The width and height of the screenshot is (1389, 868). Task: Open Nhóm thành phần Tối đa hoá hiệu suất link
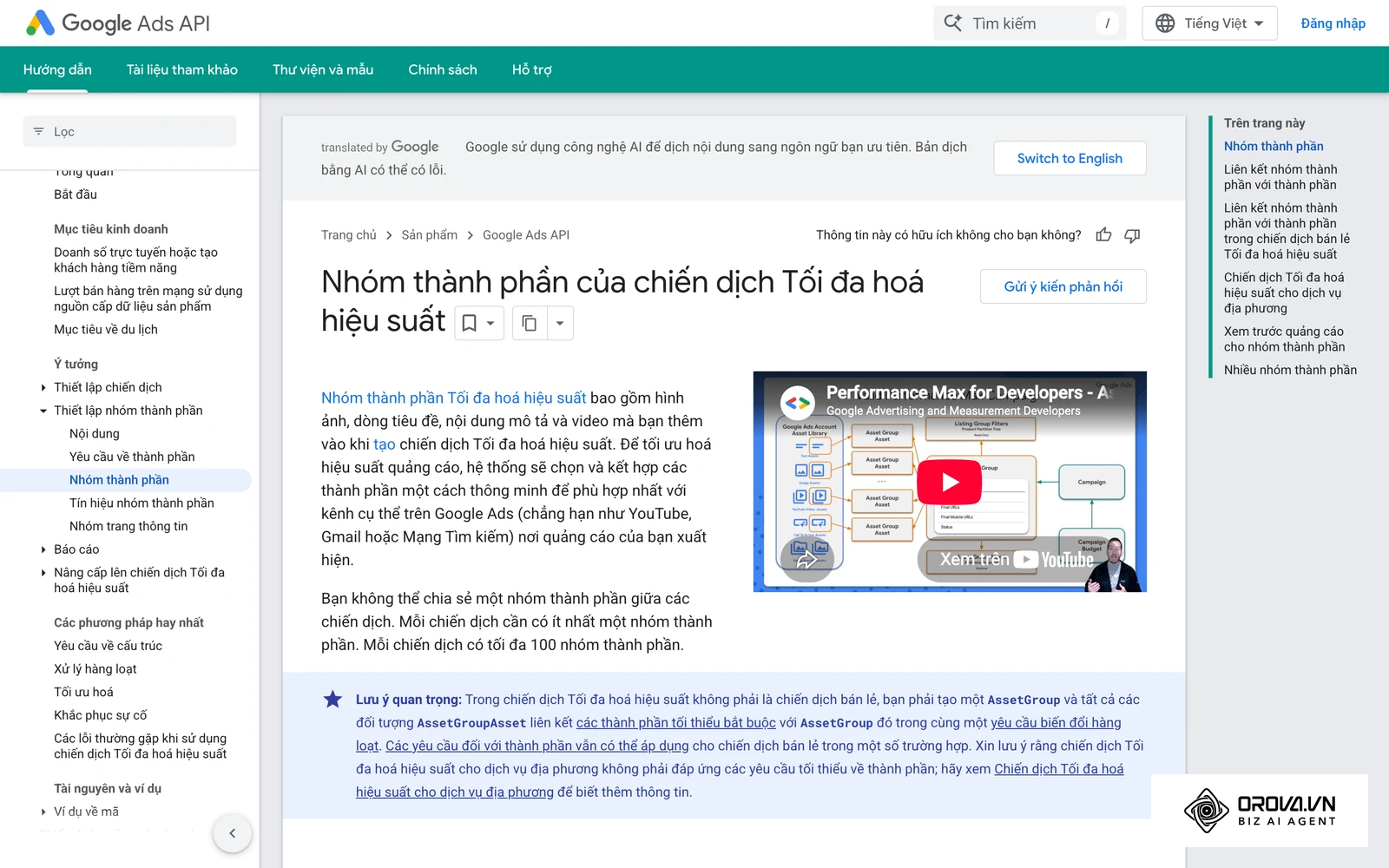pyautogui.click(x=454, y=398)
